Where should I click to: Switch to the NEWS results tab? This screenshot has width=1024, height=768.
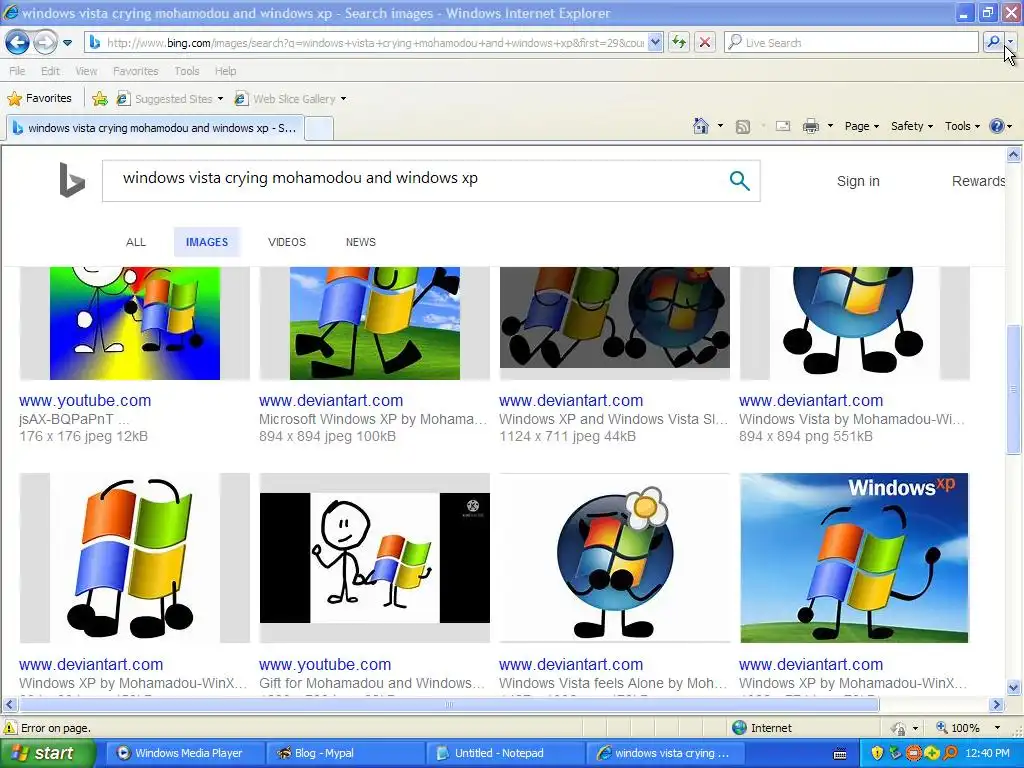(360, 242)
